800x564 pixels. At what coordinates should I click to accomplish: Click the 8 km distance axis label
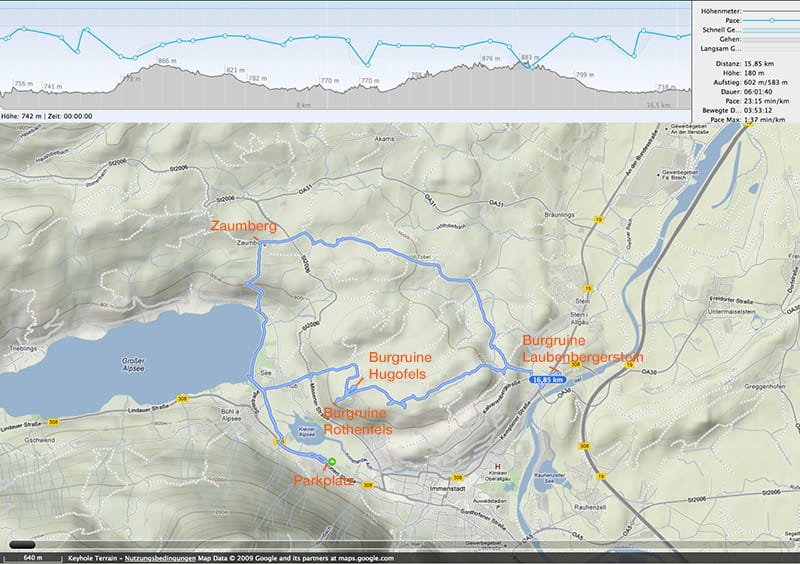(x=304, y=105)
